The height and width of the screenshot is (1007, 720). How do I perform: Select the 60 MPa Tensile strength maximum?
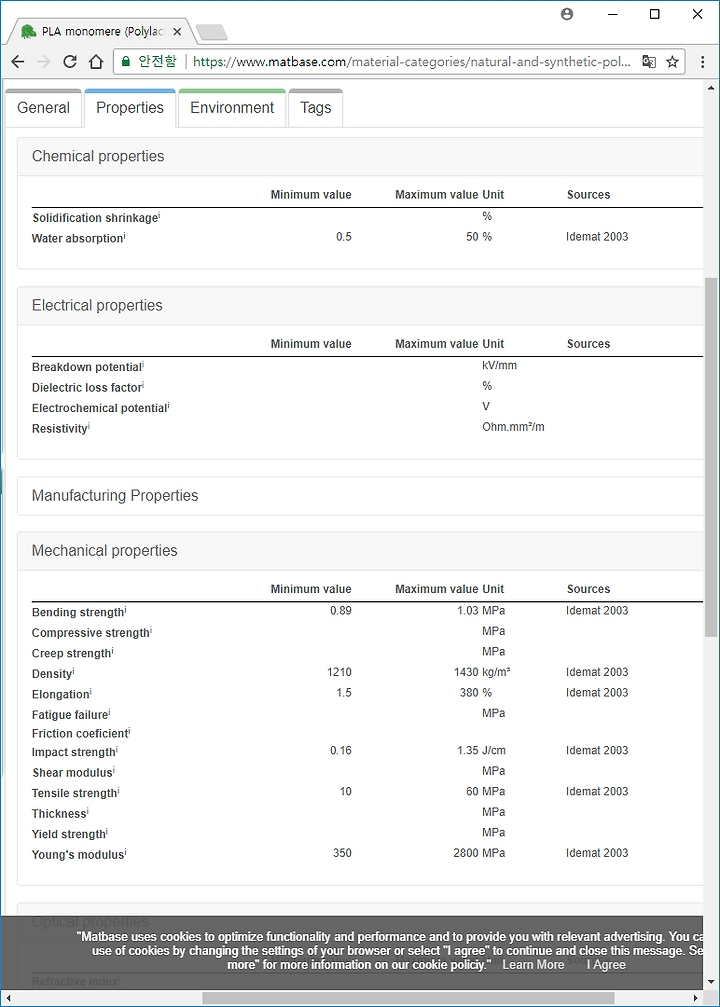coord(486,792)
